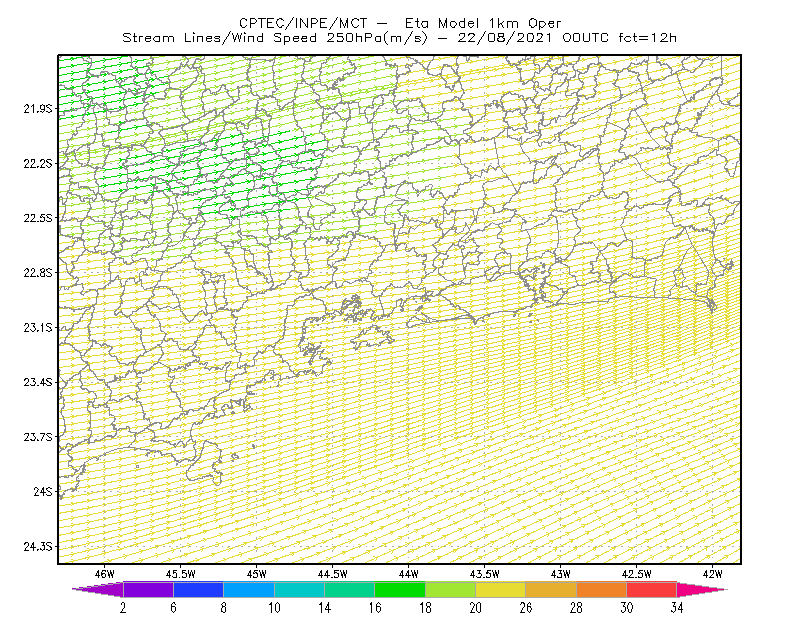This screenshot has width=800, height=618.
Task: Click the CPTEC/INPE/MCT title text
Action: [303, 23]
